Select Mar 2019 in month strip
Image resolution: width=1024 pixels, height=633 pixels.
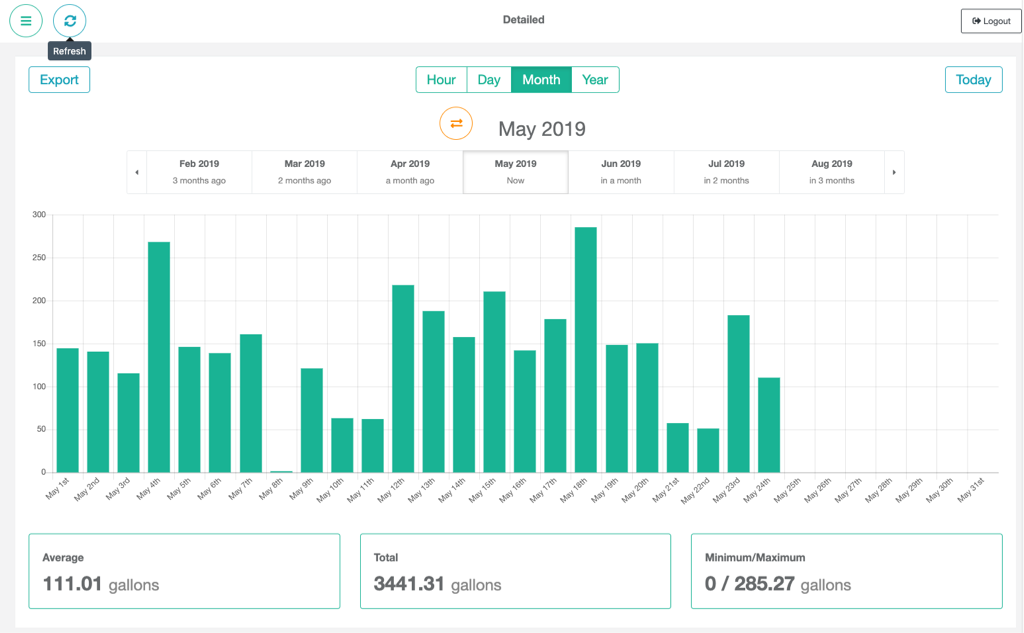[x=304, y=171]
